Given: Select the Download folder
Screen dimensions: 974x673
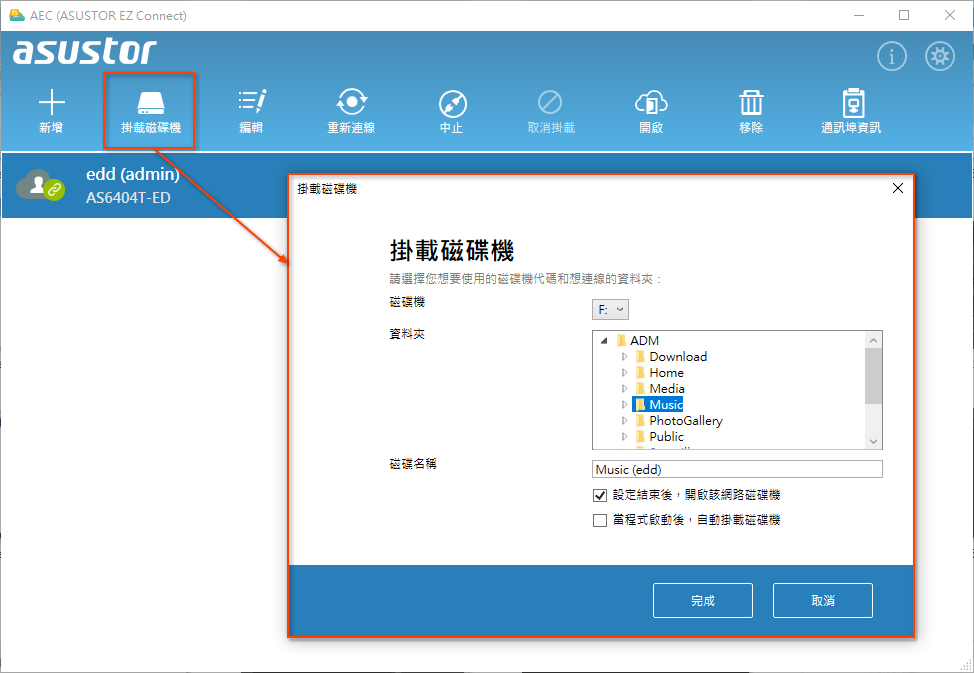Looking at the screenshot, I should 671,357.
